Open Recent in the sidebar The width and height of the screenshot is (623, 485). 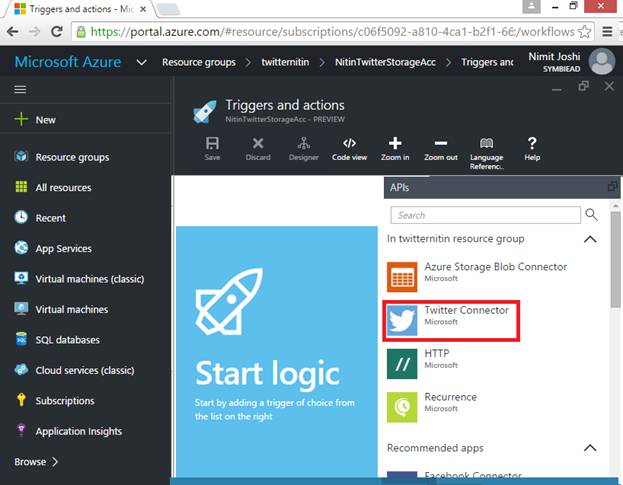click(x=50, y=218)
